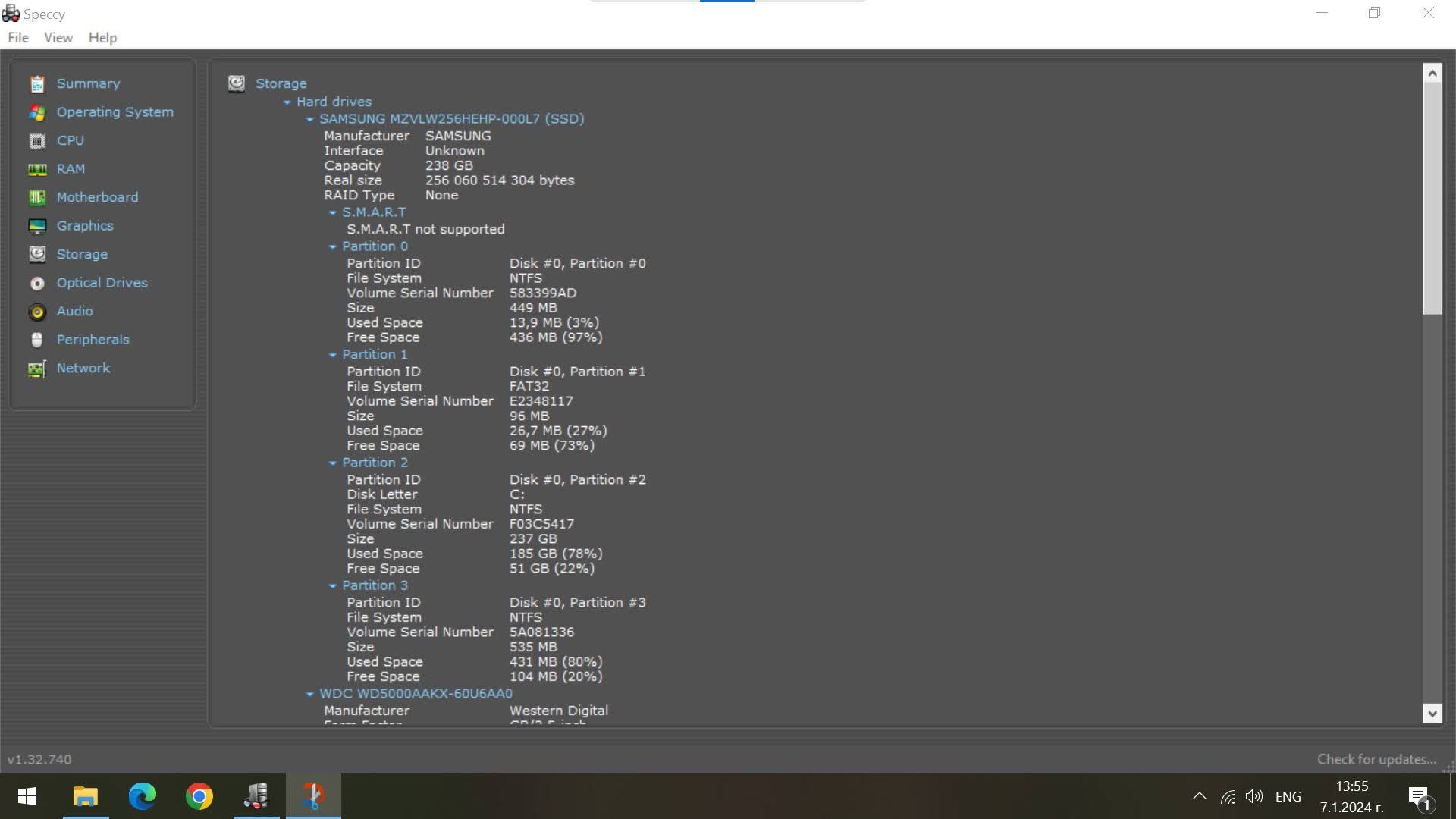
Task: Click Check for updates link
Action: 1376,760
